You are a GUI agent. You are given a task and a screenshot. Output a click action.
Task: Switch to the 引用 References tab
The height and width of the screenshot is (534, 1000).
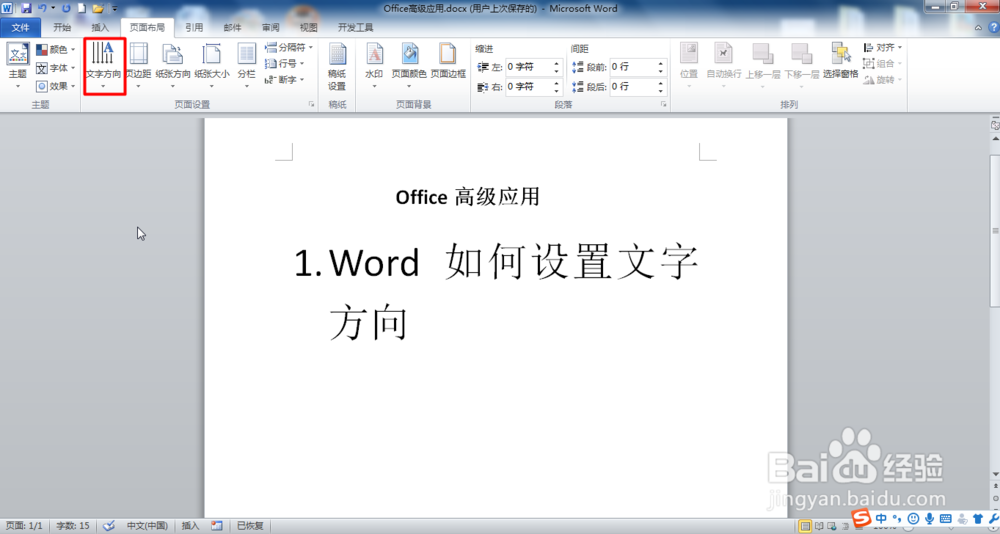pos(194,27)
